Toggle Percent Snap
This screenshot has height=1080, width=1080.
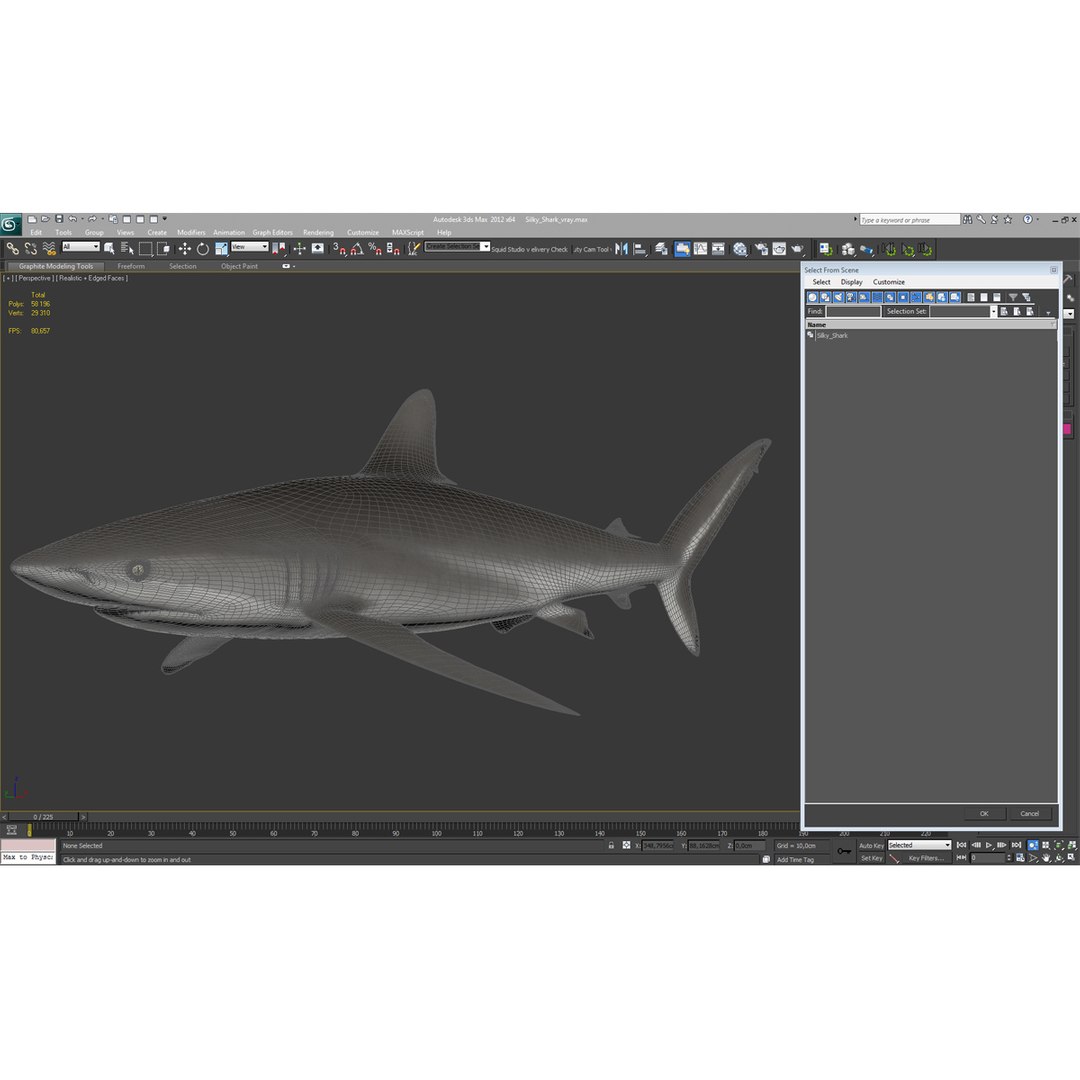click(x=375, y=249)
